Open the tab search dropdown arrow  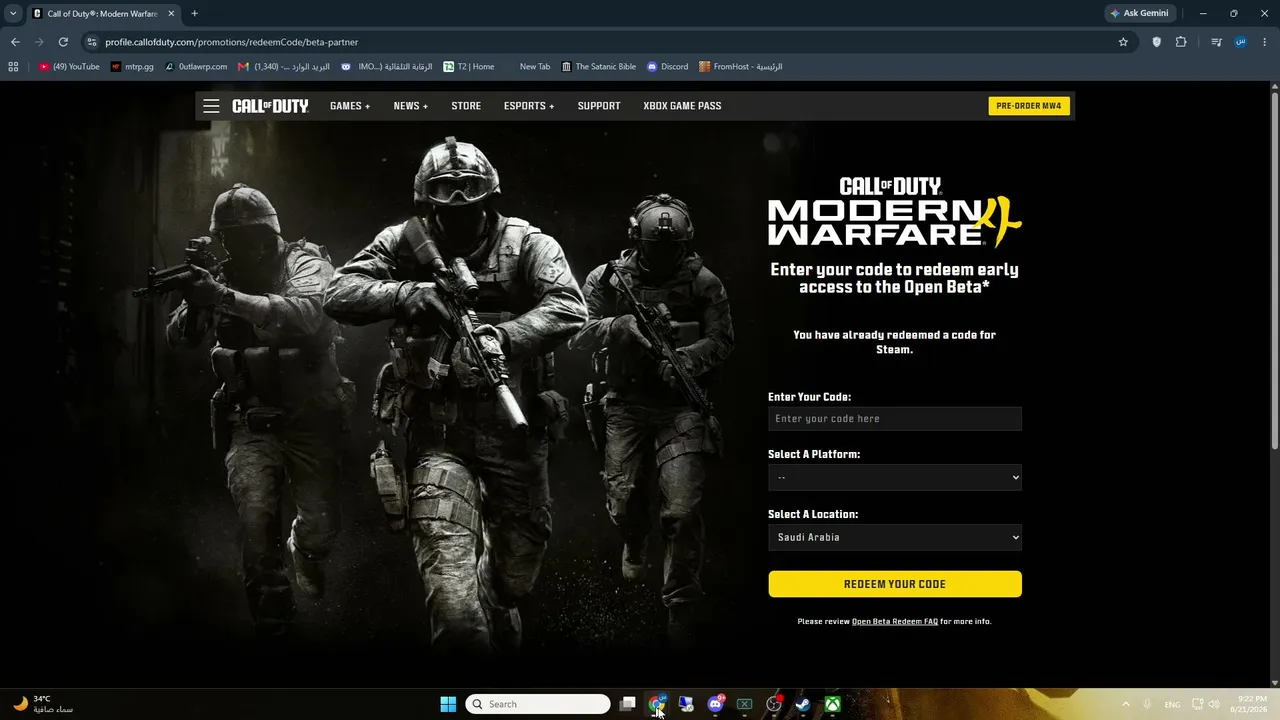coord(13,13)
